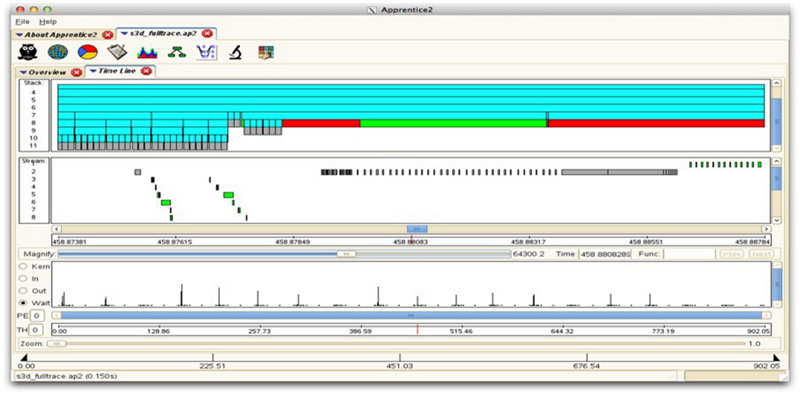
Task: Open the green call tree icon
Action: coord(177,52)
